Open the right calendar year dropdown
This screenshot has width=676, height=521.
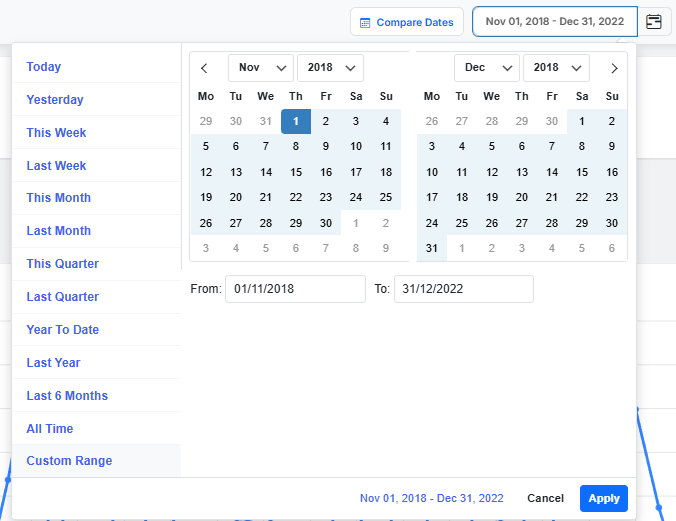pos(556,68)
